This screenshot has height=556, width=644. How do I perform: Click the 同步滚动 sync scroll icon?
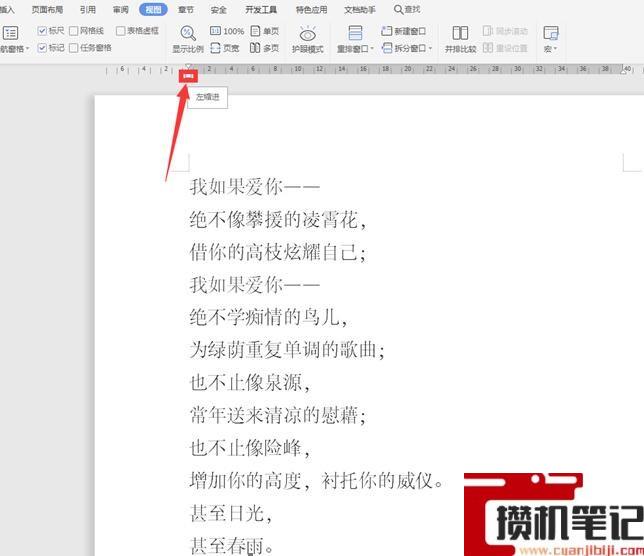pyautogui.click(x=487, y=31)
